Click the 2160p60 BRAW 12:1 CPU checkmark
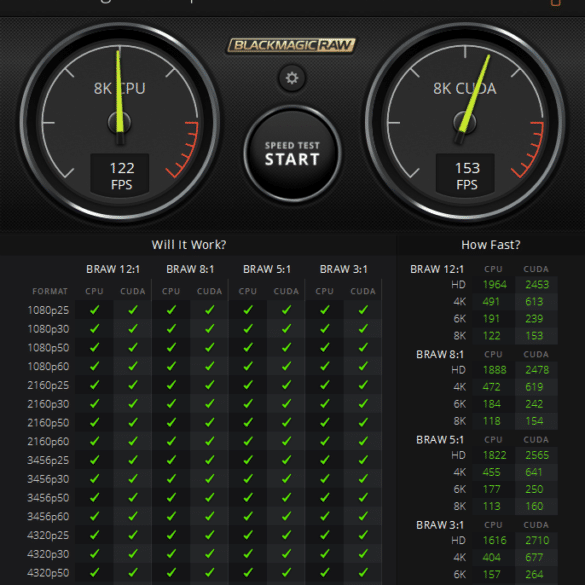The width and height of the screenshot is (585, 585). click(94, 441)
